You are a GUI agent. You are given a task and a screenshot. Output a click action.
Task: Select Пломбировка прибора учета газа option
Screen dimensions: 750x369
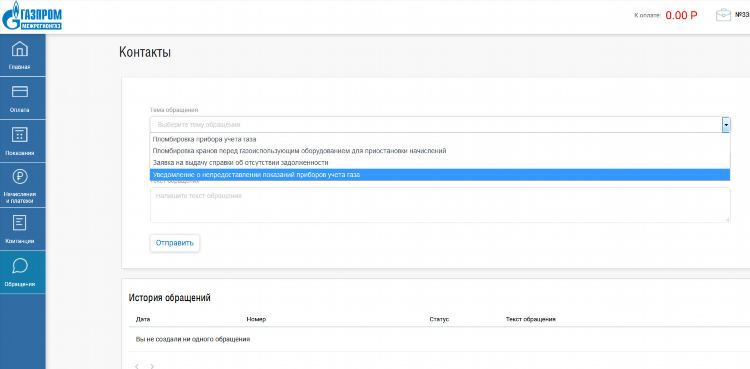440,139
